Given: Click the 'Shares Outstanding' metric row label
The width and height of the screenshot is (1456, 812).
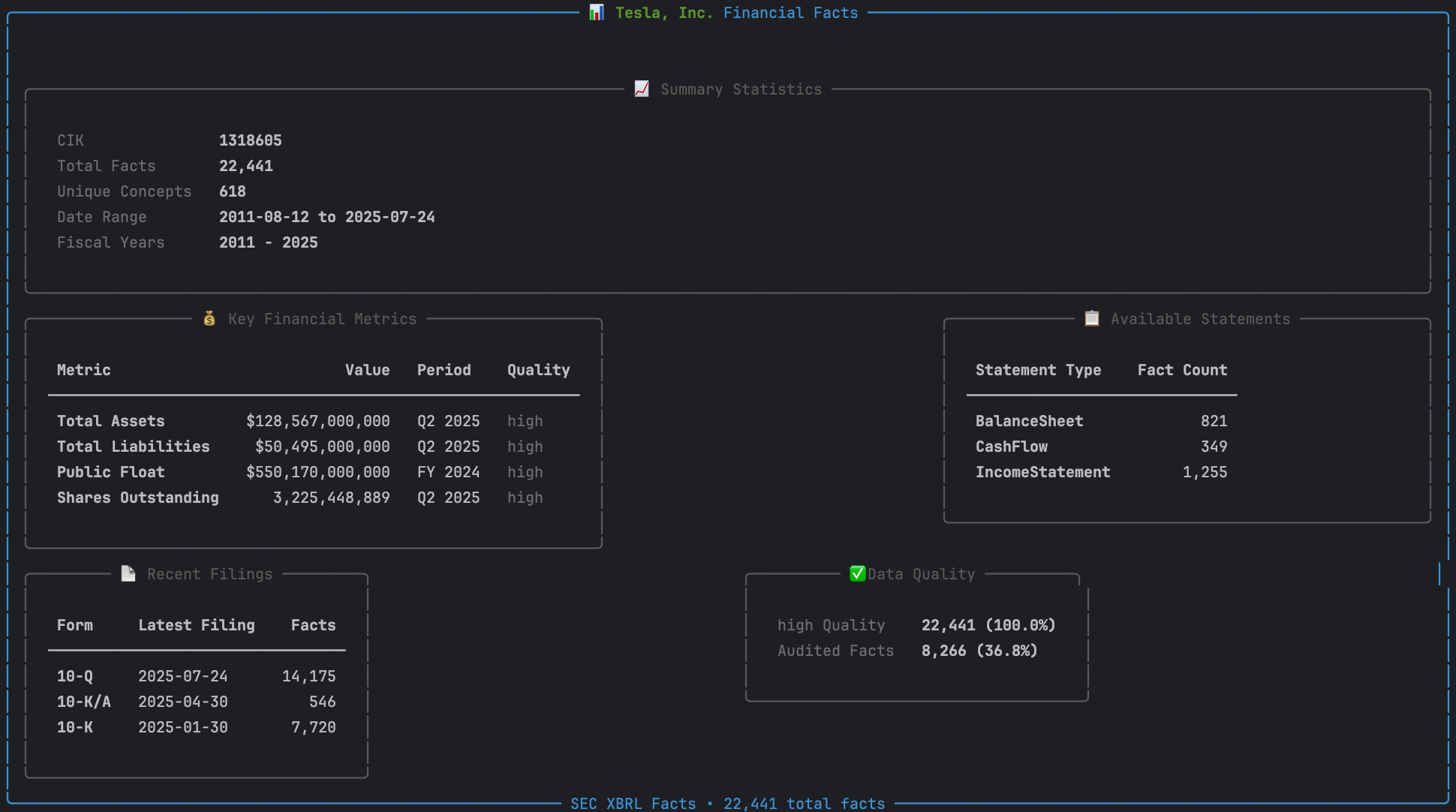Looking at the screenshot, I should pos(138,498).
